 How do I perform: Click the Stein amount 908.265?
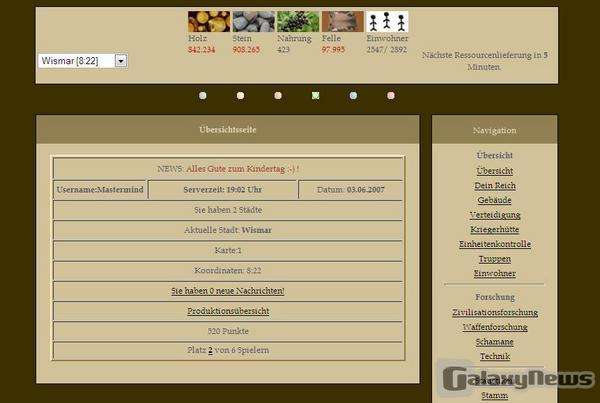pyautogui.click(x=246, y=50)
